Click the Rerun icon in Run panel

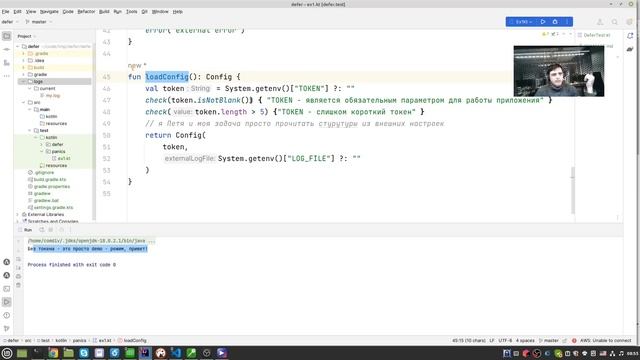[42, 230]
